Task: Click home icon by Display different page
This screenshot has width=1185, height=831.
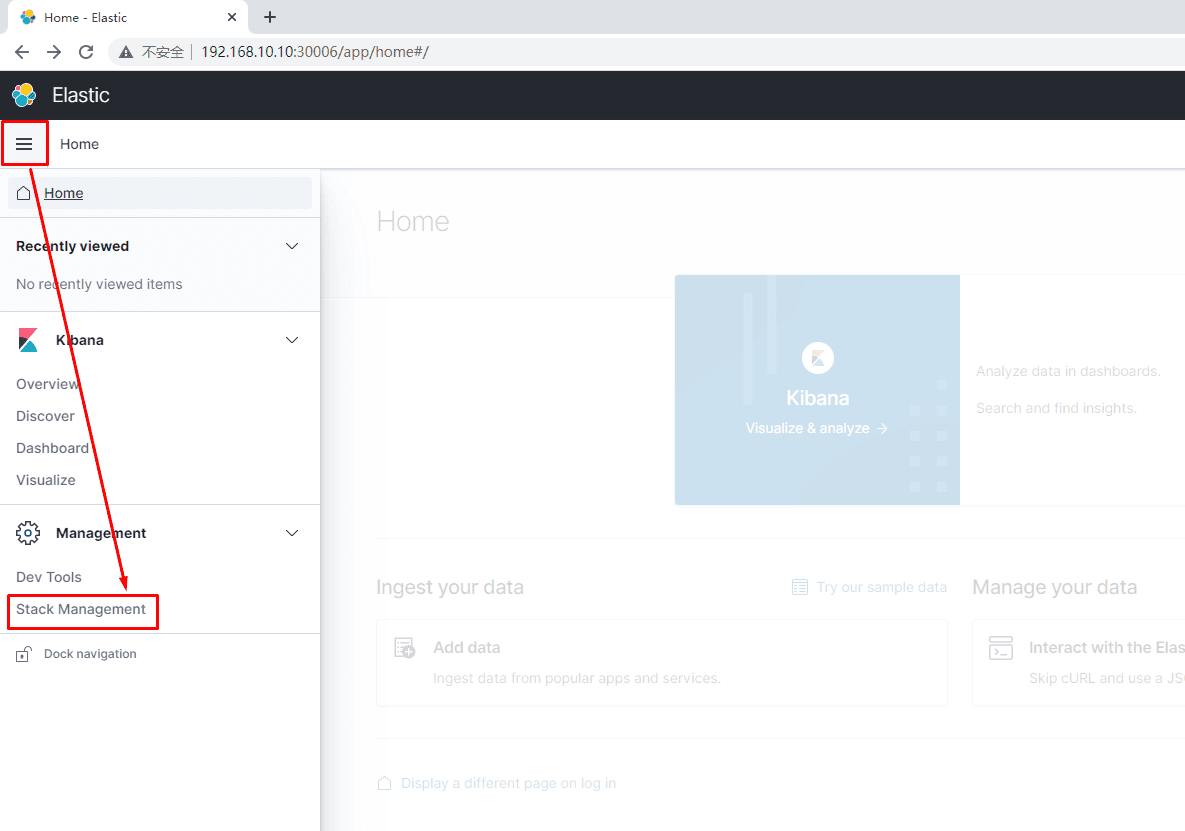Action: tap(385, 783)
